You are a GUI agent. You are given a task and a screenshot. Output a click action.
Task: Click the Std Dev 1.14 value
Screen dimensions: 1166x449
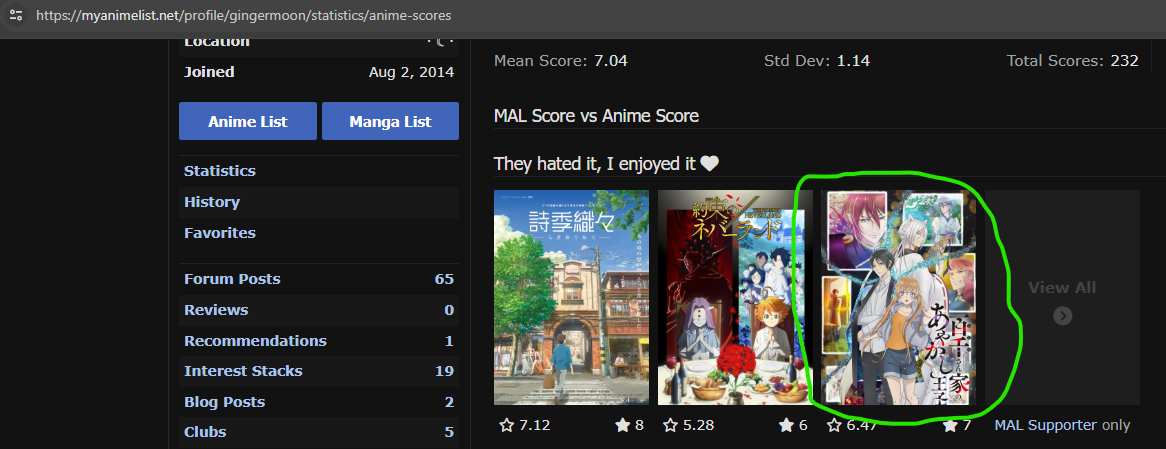(x=854, y=61)
